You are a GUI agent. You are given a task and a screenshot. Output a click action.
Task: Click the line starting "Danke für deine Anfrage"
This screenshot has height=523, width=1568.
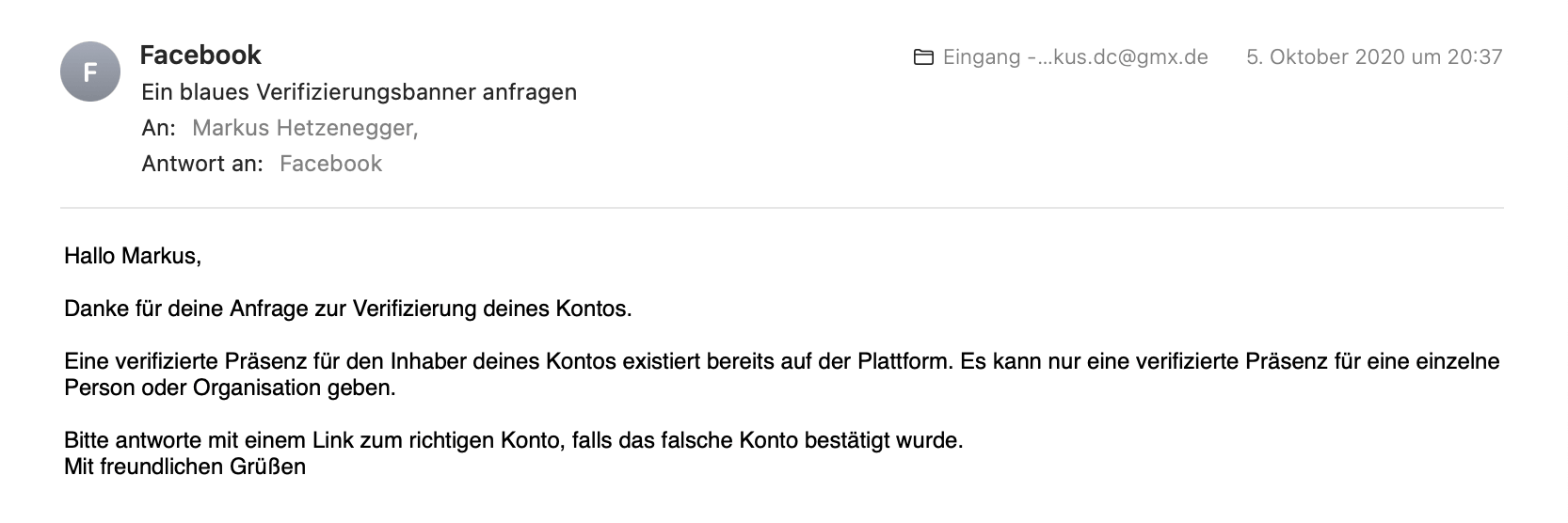(x=348, y=309)
